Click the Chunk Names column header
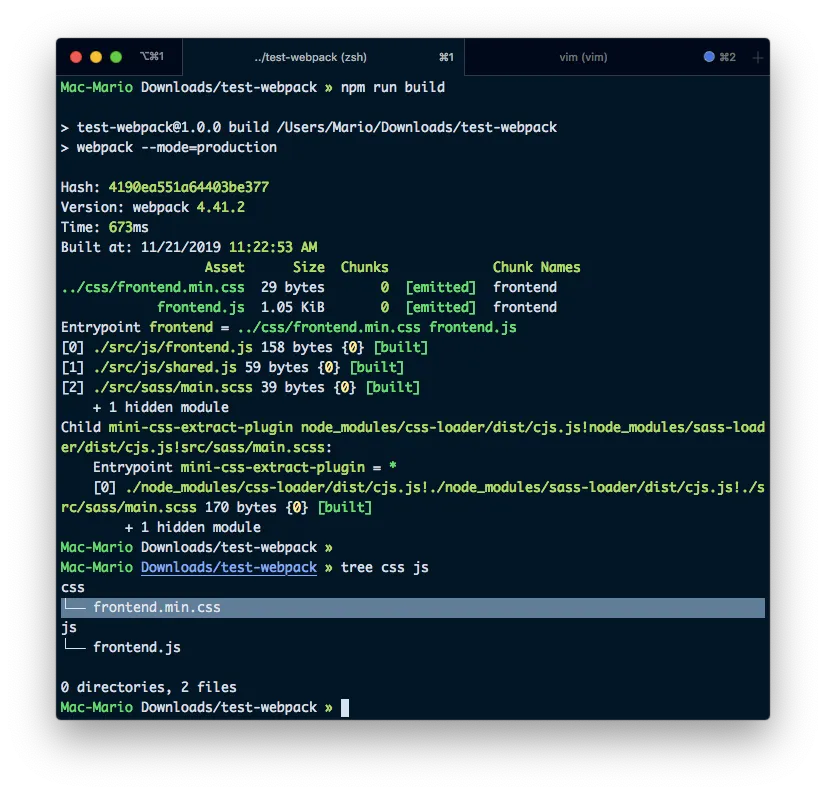Screen dimensions: 826x794 point(536,268)
